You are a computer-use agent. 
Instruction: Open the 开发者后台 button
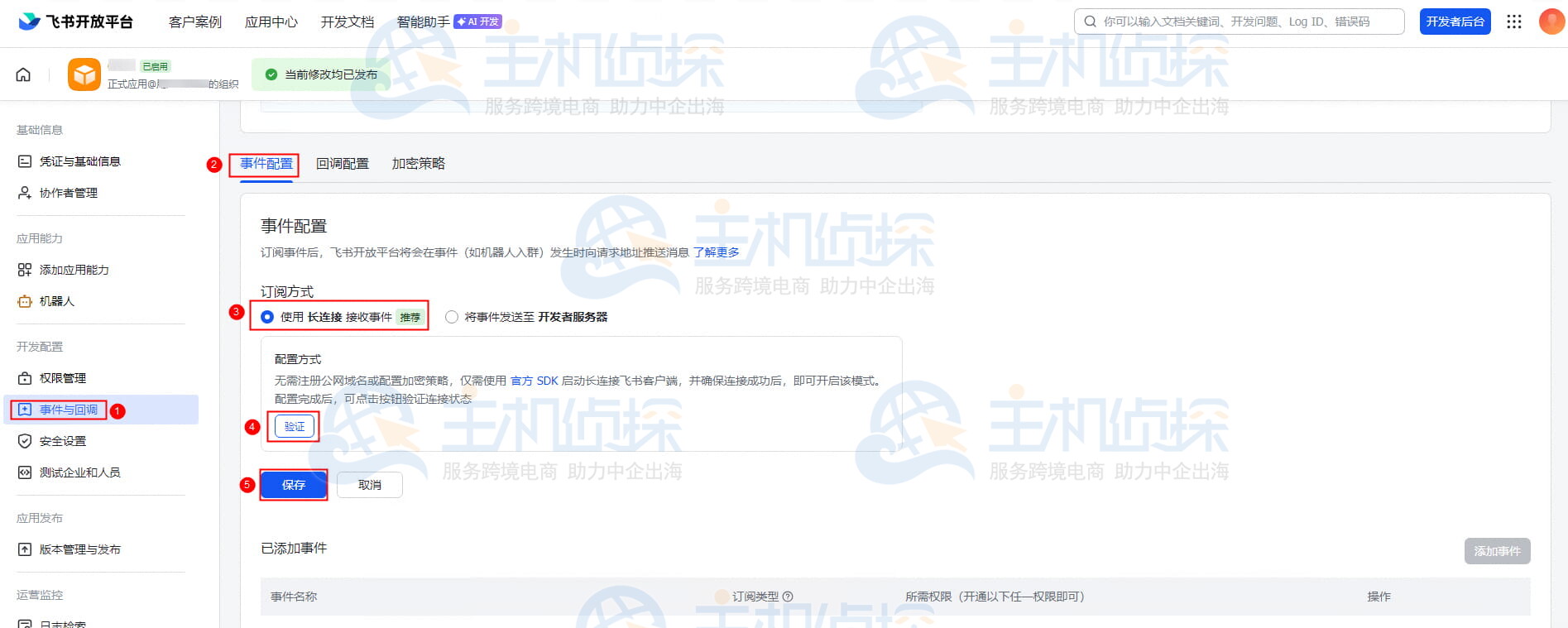(1455, 22)
